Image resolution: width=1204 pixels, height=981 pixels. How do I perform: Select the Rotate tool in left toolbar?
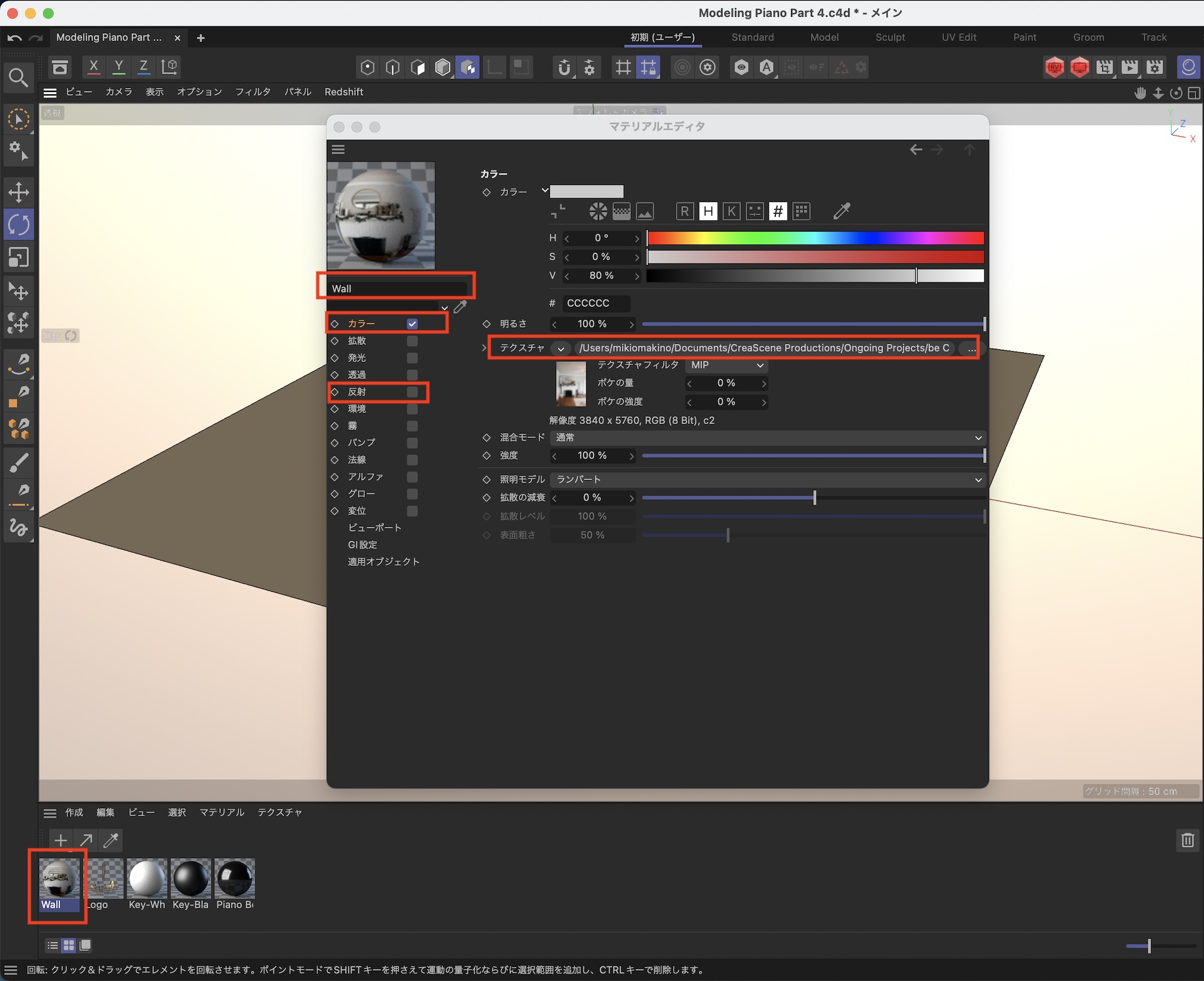tap(19, 225)
